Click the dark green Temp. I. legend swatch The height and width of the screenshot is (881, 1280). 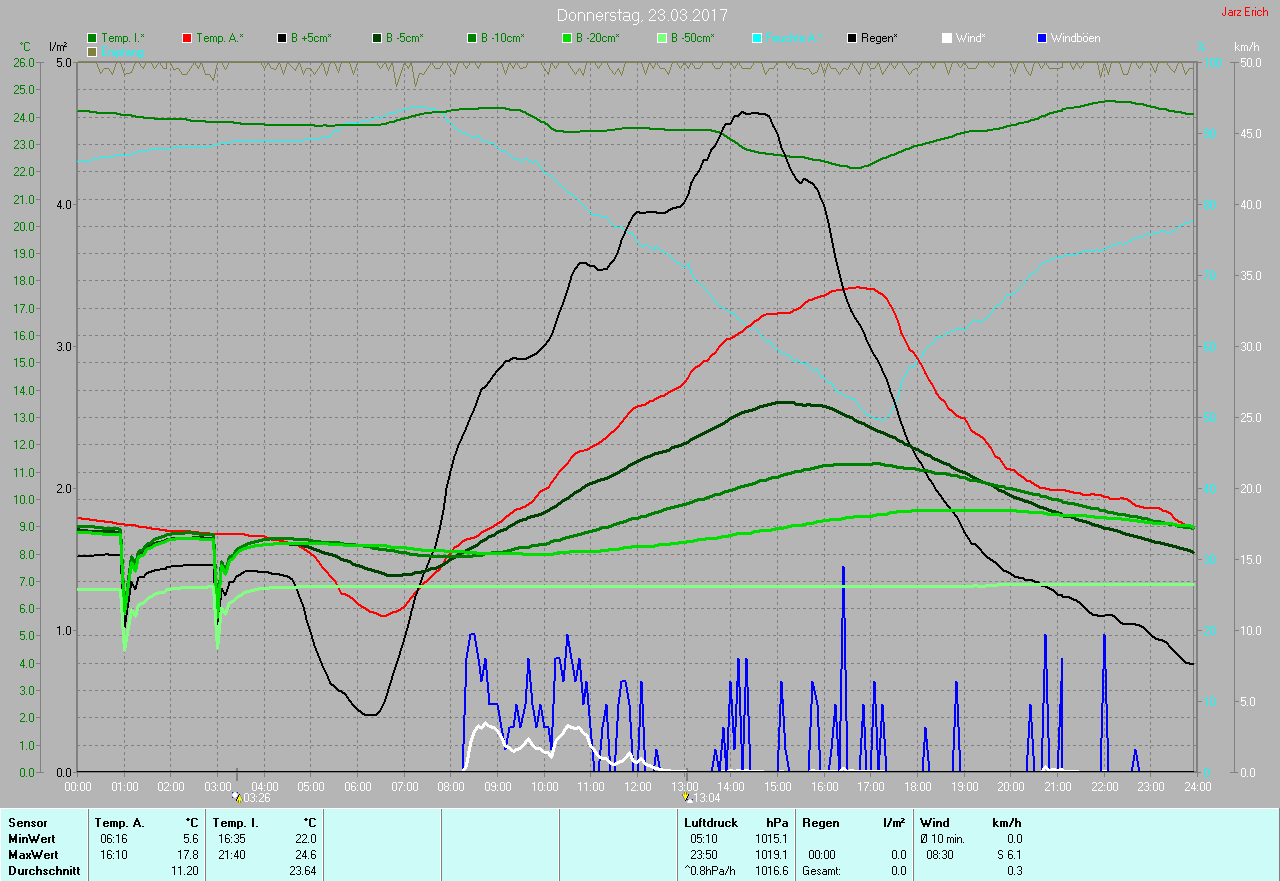tap(93, 38)
